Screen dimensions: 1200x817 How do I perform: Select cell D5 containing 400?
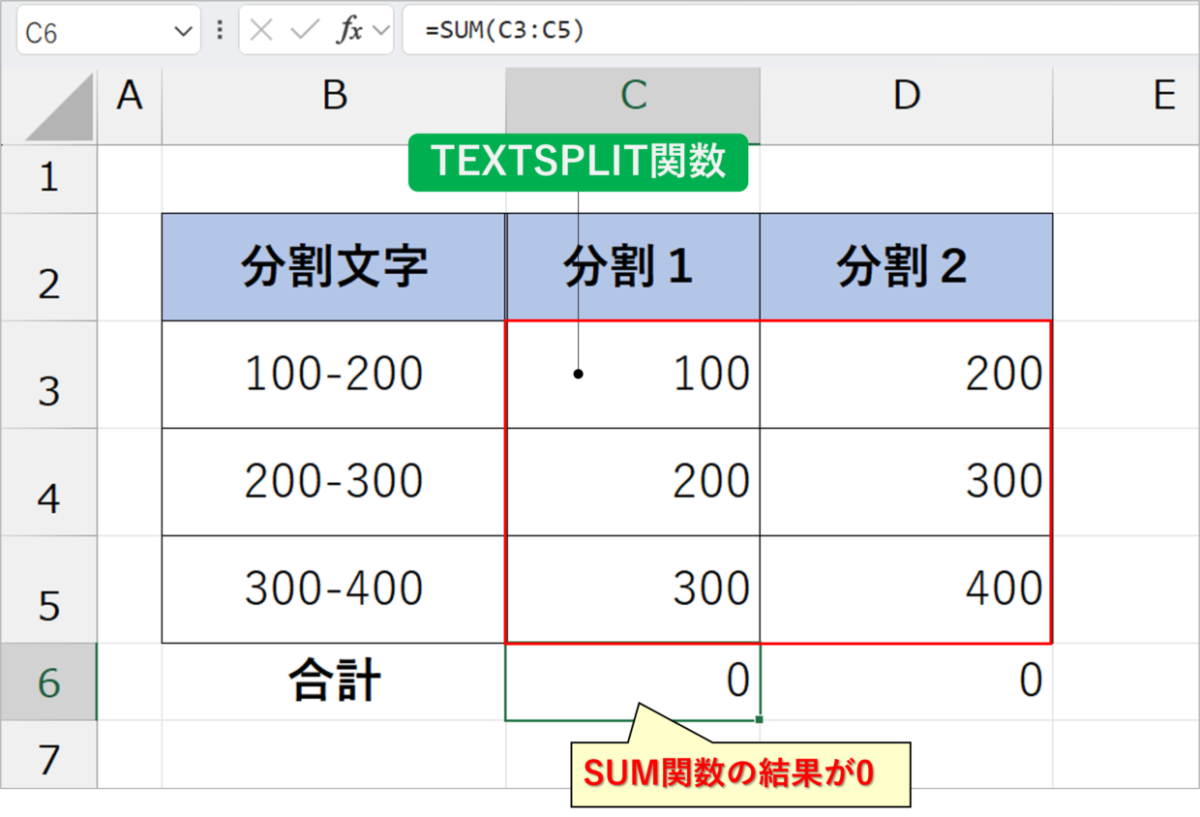906,588
